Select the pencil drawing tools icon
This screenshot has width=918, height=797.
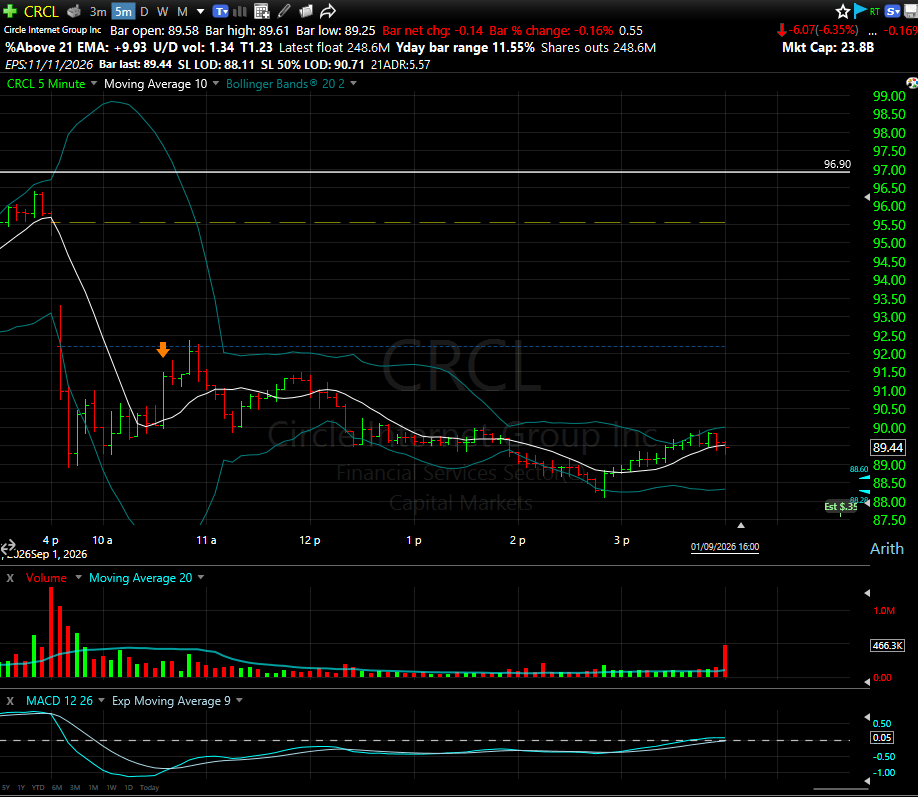284,11
